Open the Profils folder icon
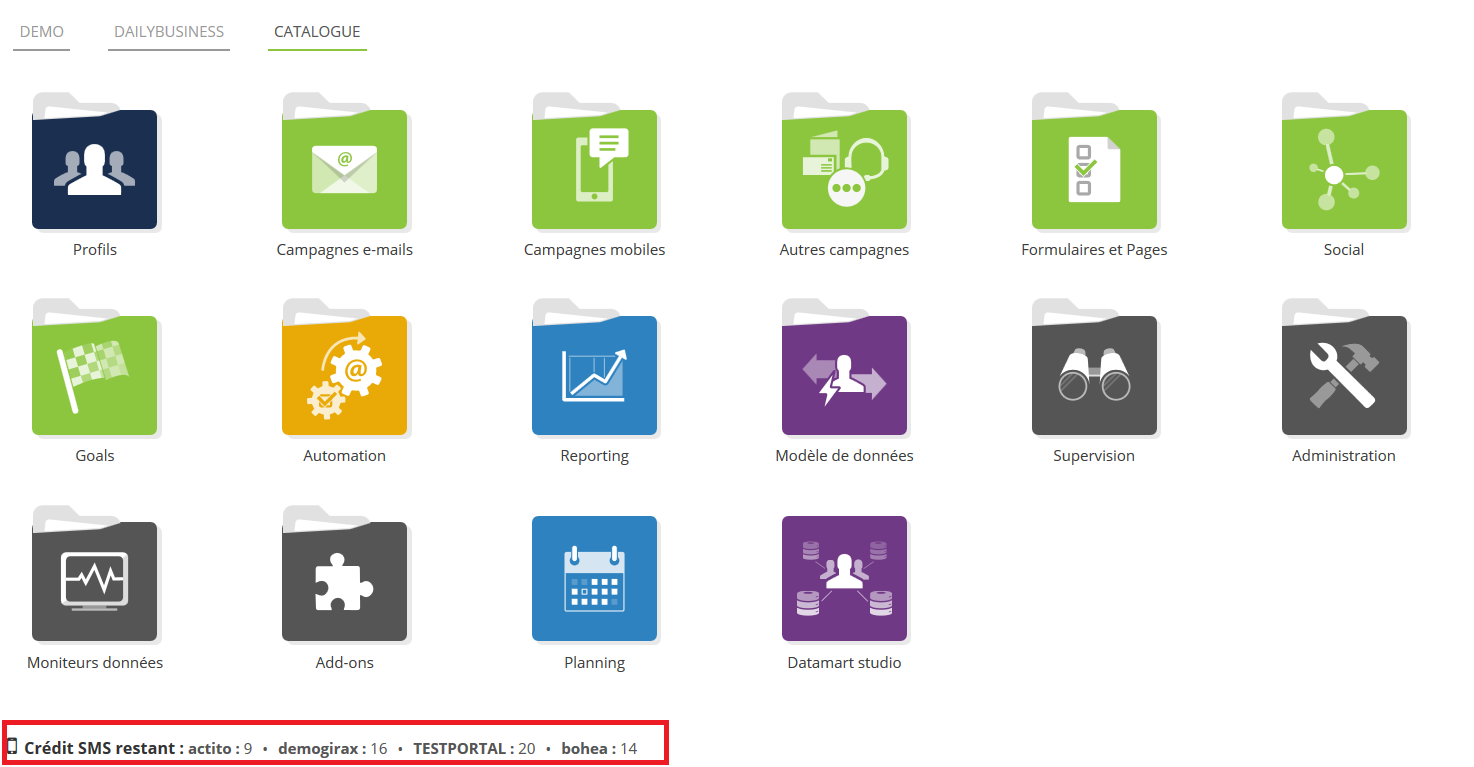 point(95,168)
